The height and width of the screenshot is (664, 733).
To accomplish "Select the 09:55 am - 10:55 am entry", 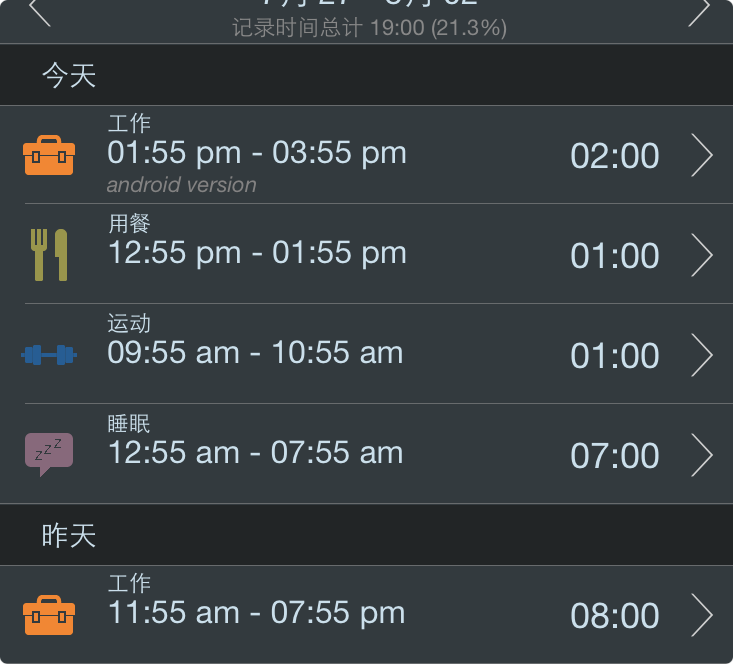I will 366,354.
